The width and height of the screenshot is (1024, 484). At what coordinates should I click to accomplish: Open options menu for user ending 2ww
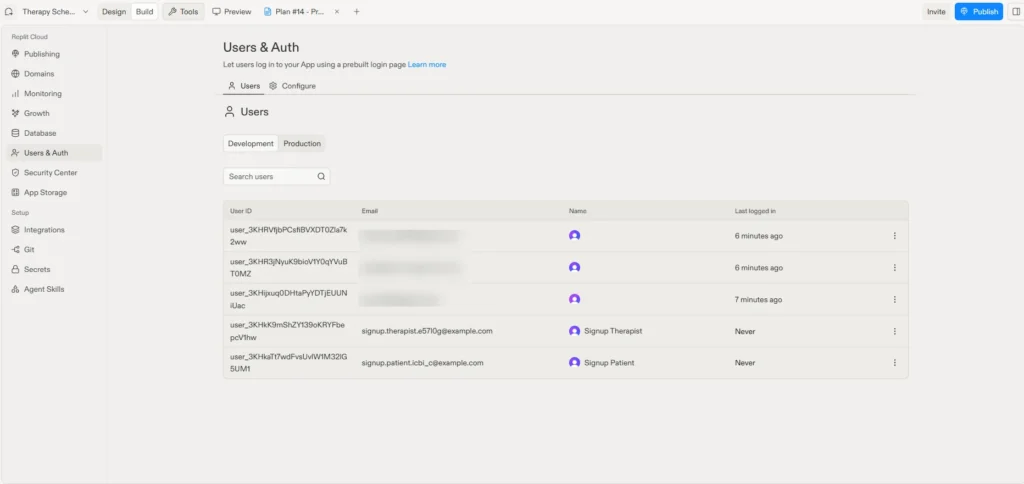click(x=895, y=236)
